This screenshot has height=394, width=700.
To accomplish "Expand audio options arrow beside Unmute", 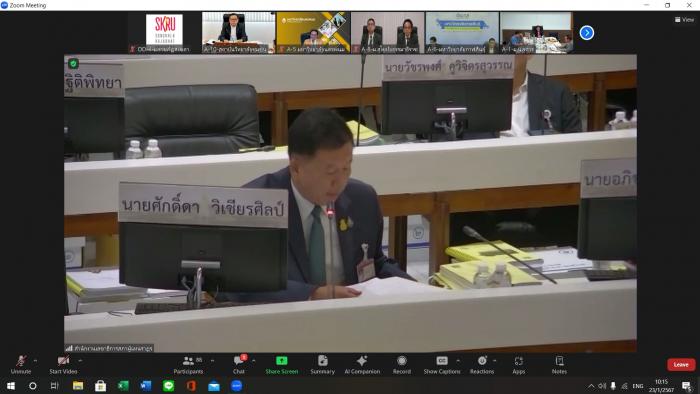I will tap(35, 361).
